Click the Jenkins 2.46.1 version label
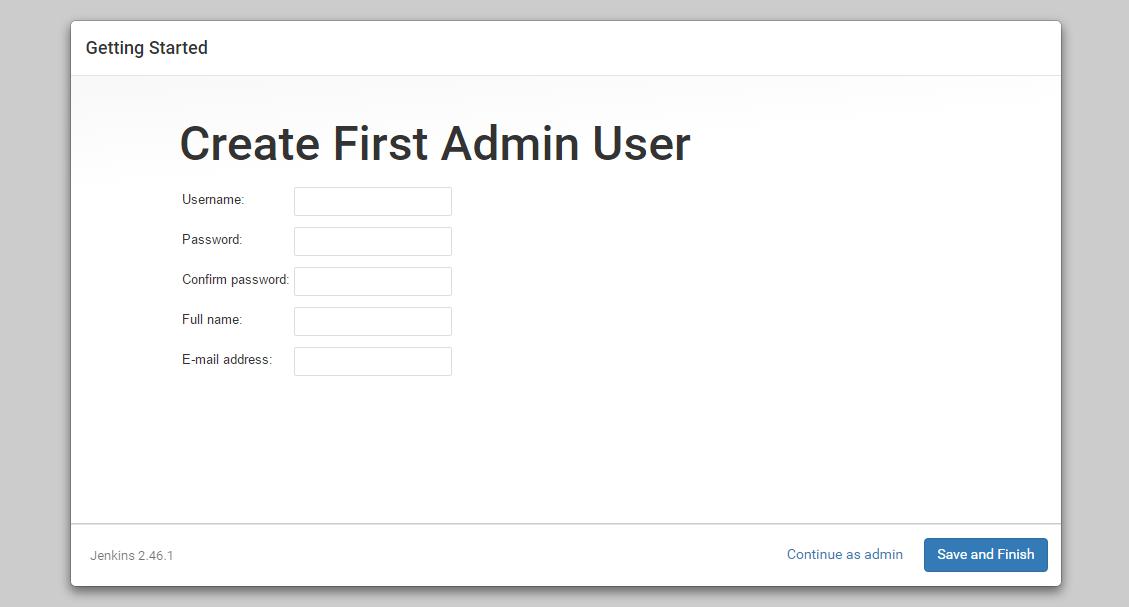Screen dimensions: 1129x607 [x=131, y=555]
